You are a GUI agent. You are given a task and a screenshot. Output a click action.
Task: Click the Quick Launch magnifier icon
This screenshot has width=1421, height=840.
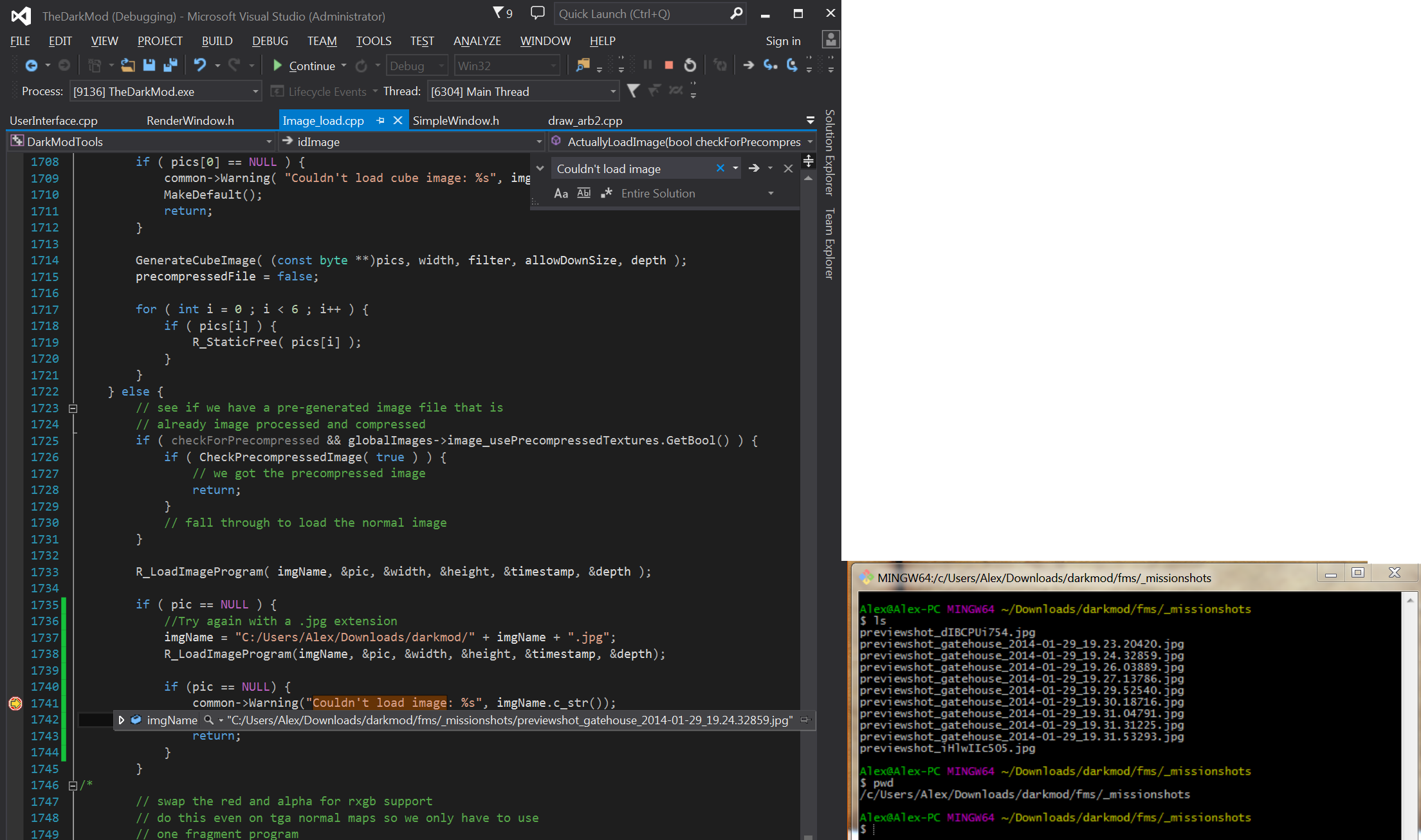[737, 14]
